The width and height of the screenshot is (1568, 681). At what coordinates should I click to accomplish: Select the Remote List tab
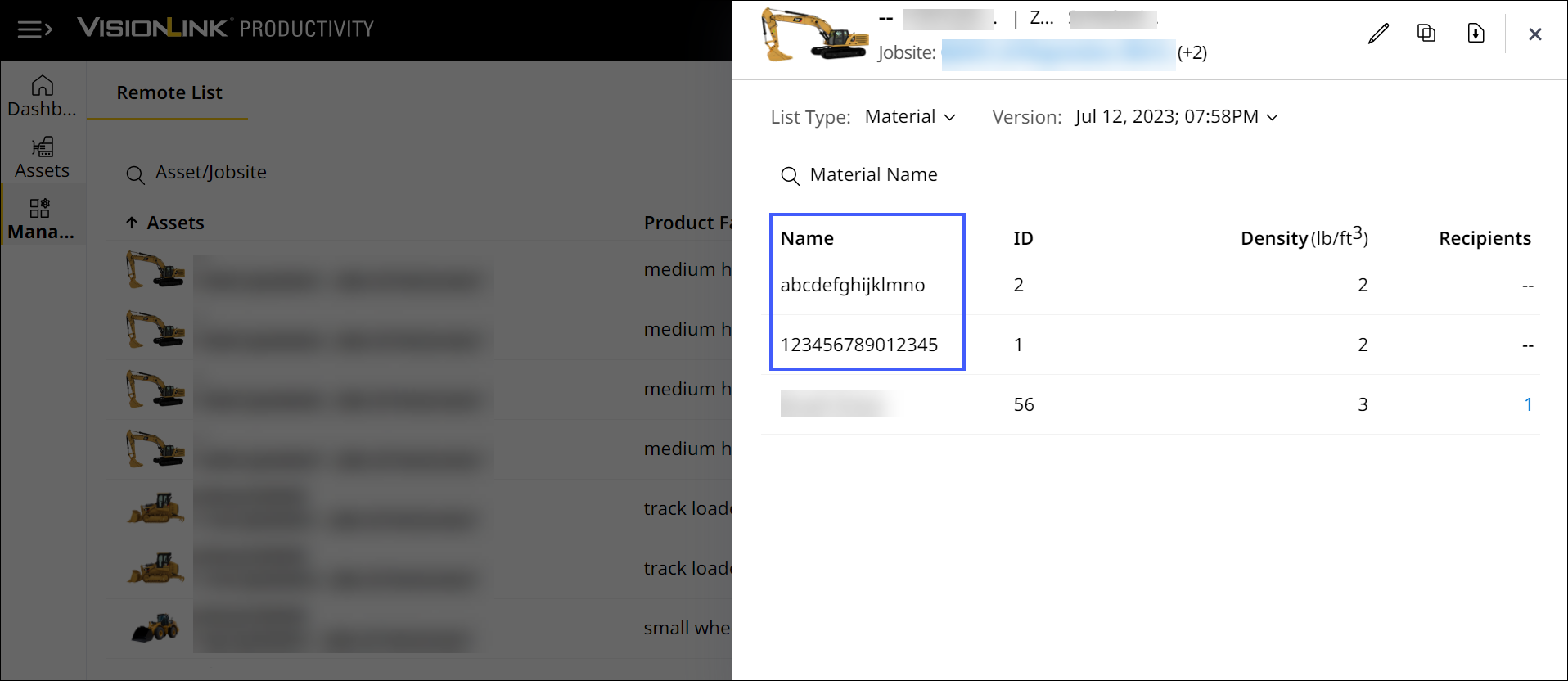(169, 93)
